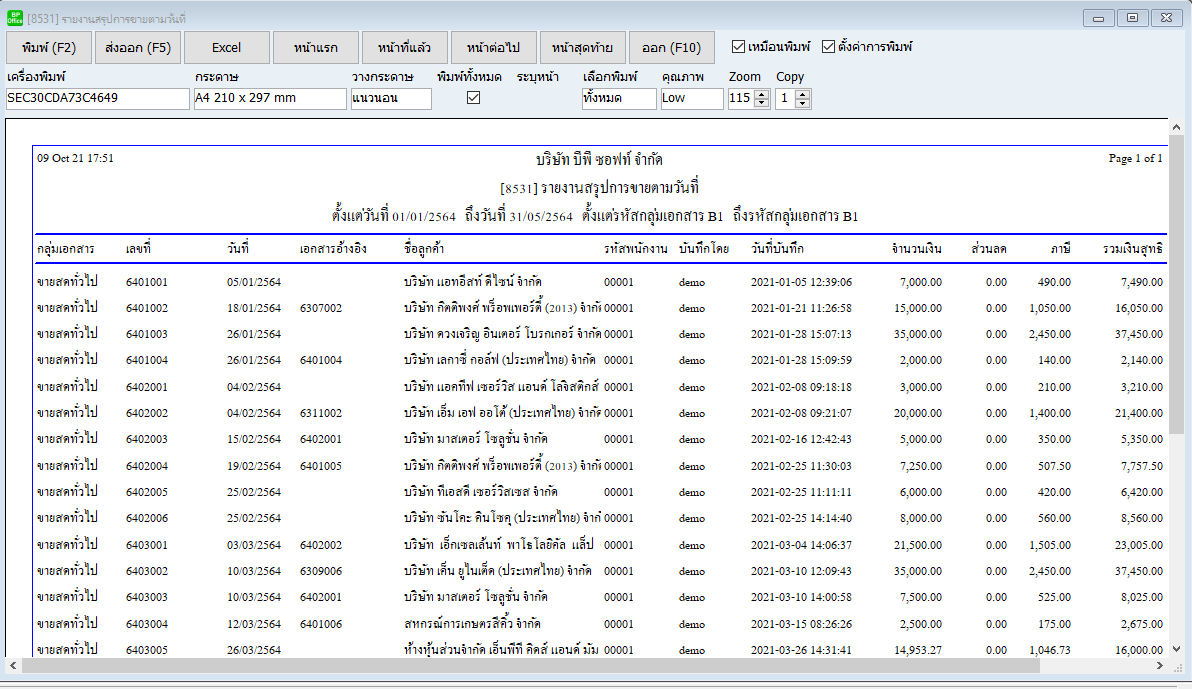The width and height of the screenshot is (1192, 689).
Task: Click the horizontal scrollbar right arrow
Action: (x=1160, y=665)
